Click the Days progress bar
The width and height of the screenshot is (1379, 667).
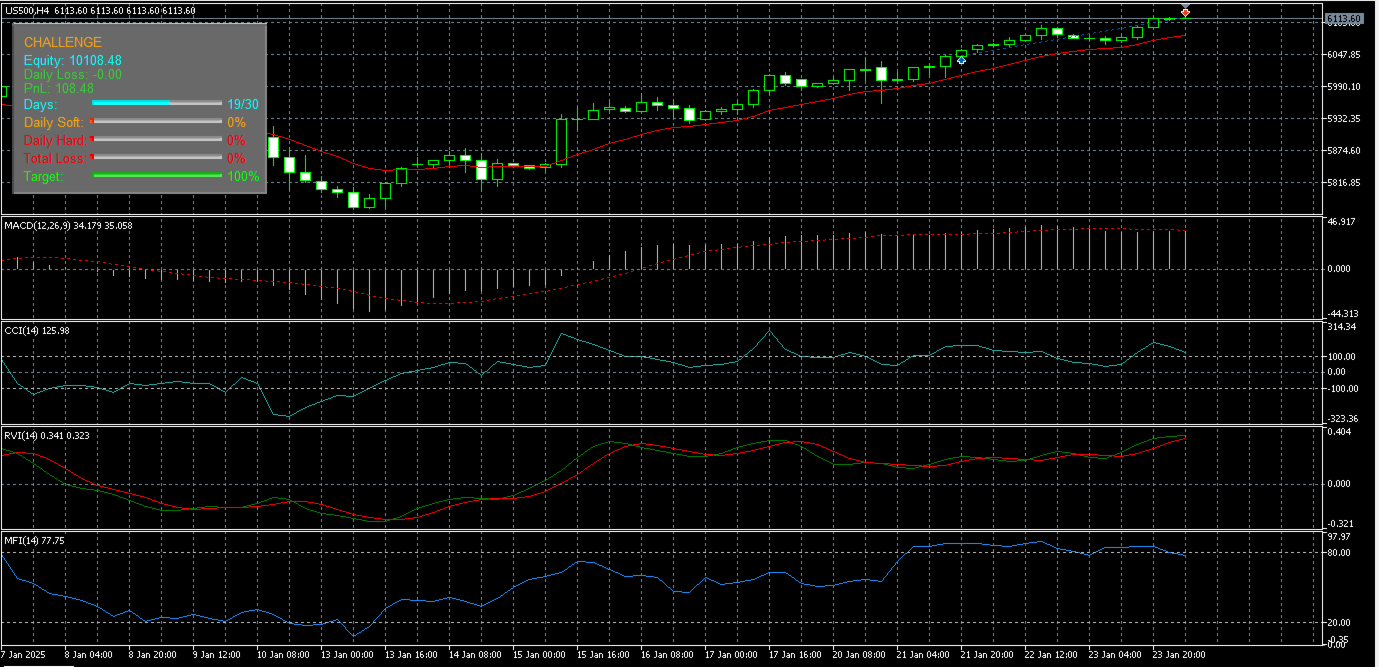click(157, 103)
